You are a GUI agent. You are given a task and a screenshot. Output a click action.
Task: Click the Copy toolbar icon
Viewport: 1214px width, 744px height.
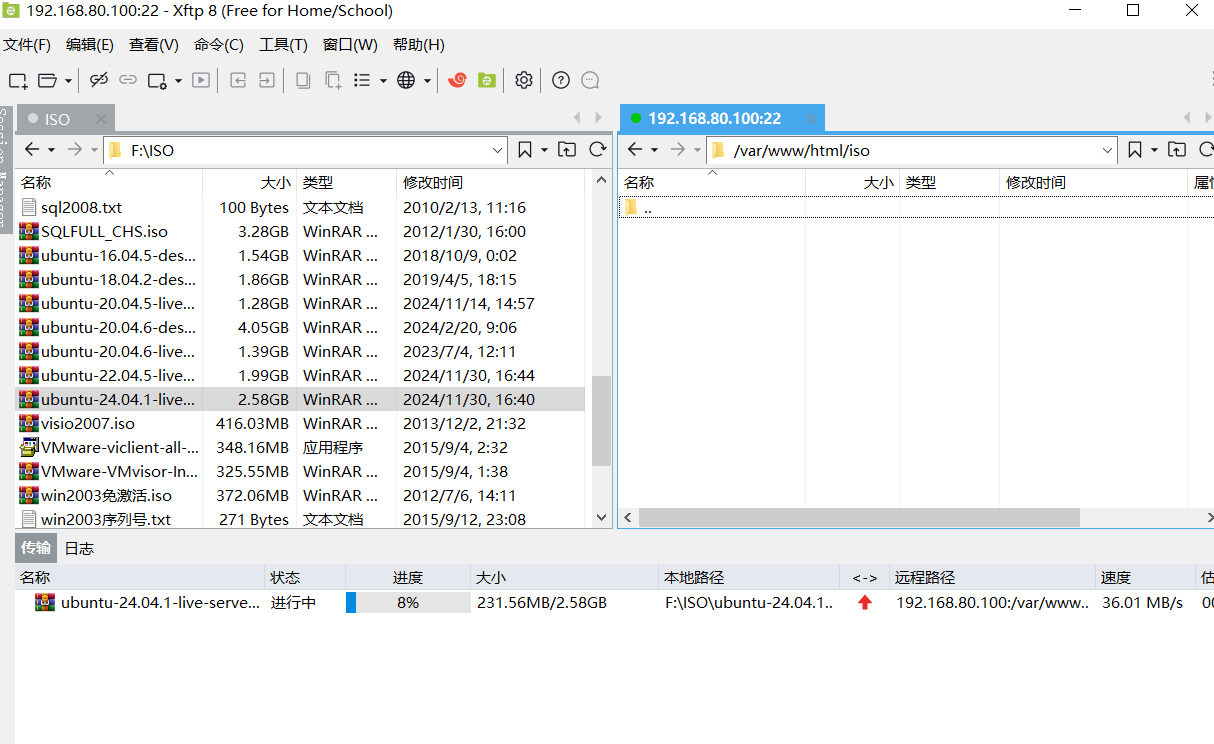[303, 80]
